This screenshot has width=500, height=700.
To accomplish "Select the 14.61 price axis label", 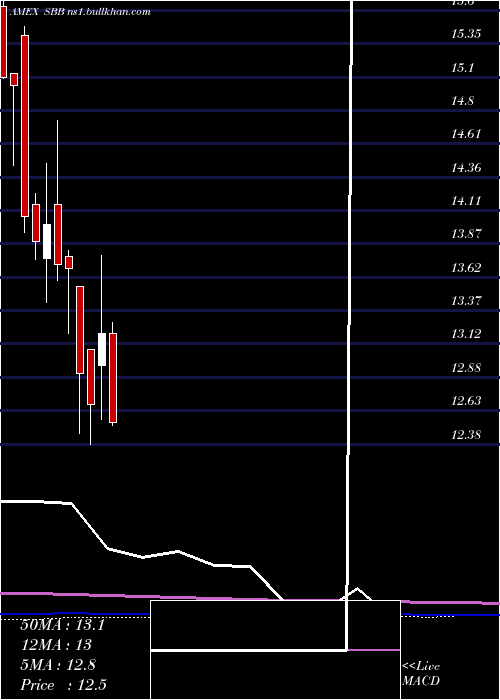I will tap(466, 134).
